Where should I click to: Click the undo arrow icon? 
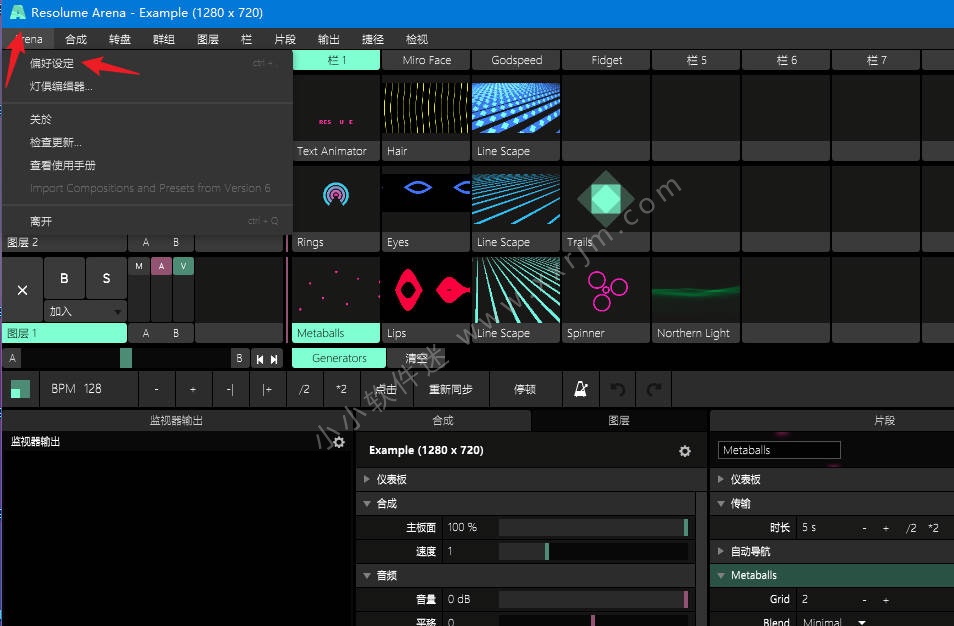pyautogui.click(x=618, y=389)
